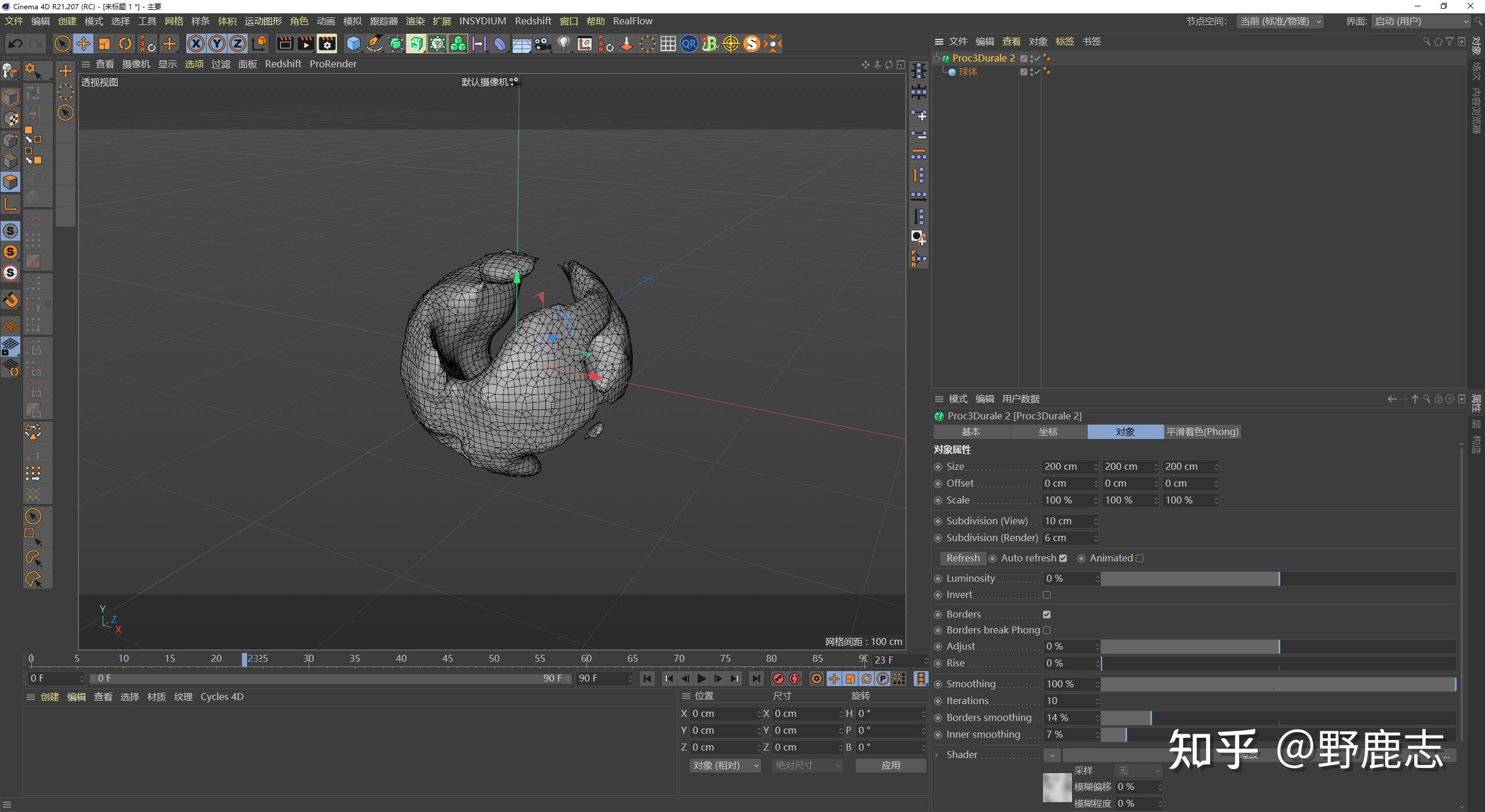Click the Camera object icon
The height and width of the screenshot is (812, 1485).
click(x=542, y=44)
